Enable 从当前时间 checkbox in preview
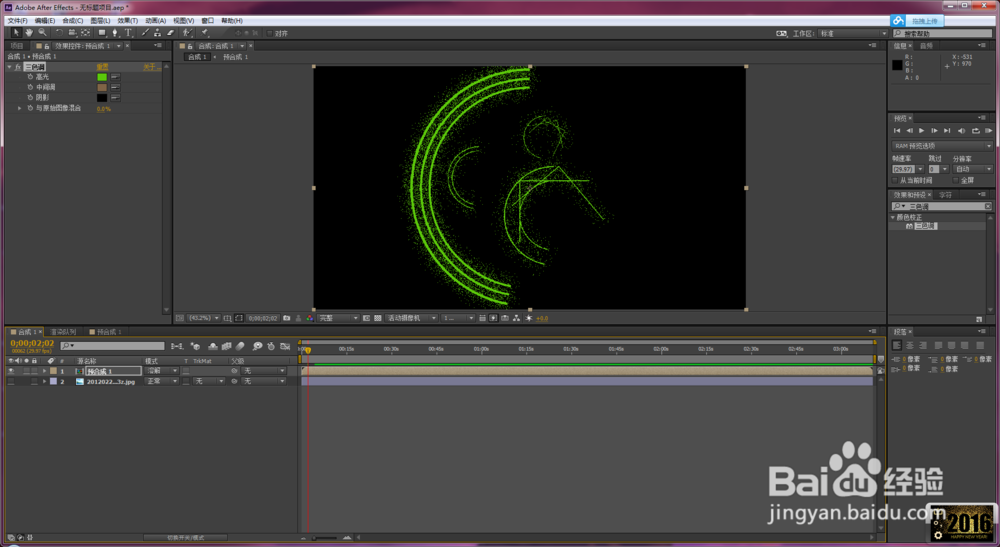 coord(895,180)
